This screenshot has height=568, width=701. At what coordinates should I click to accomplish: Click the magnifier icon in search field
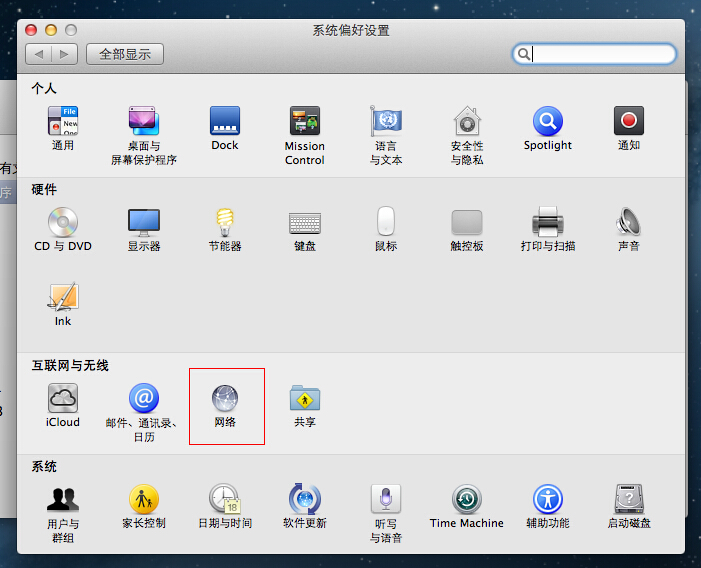tap(524, 54)
